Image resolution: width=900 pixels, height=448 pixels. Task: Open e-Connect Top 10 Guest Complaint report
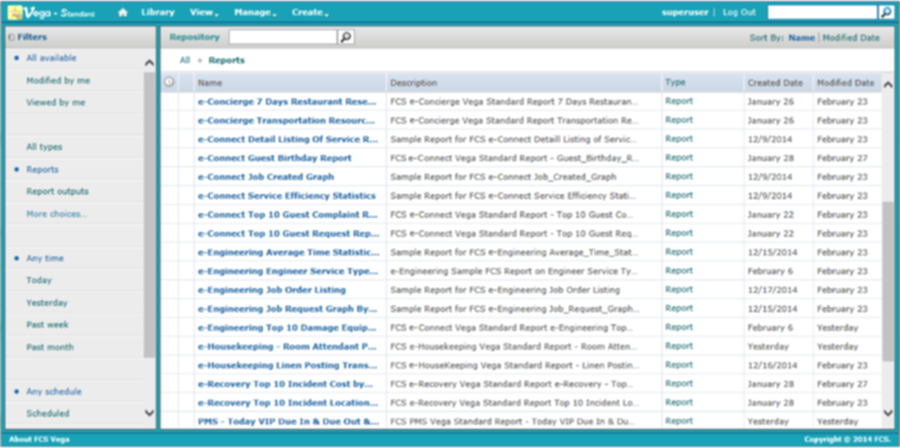[287, 215]
